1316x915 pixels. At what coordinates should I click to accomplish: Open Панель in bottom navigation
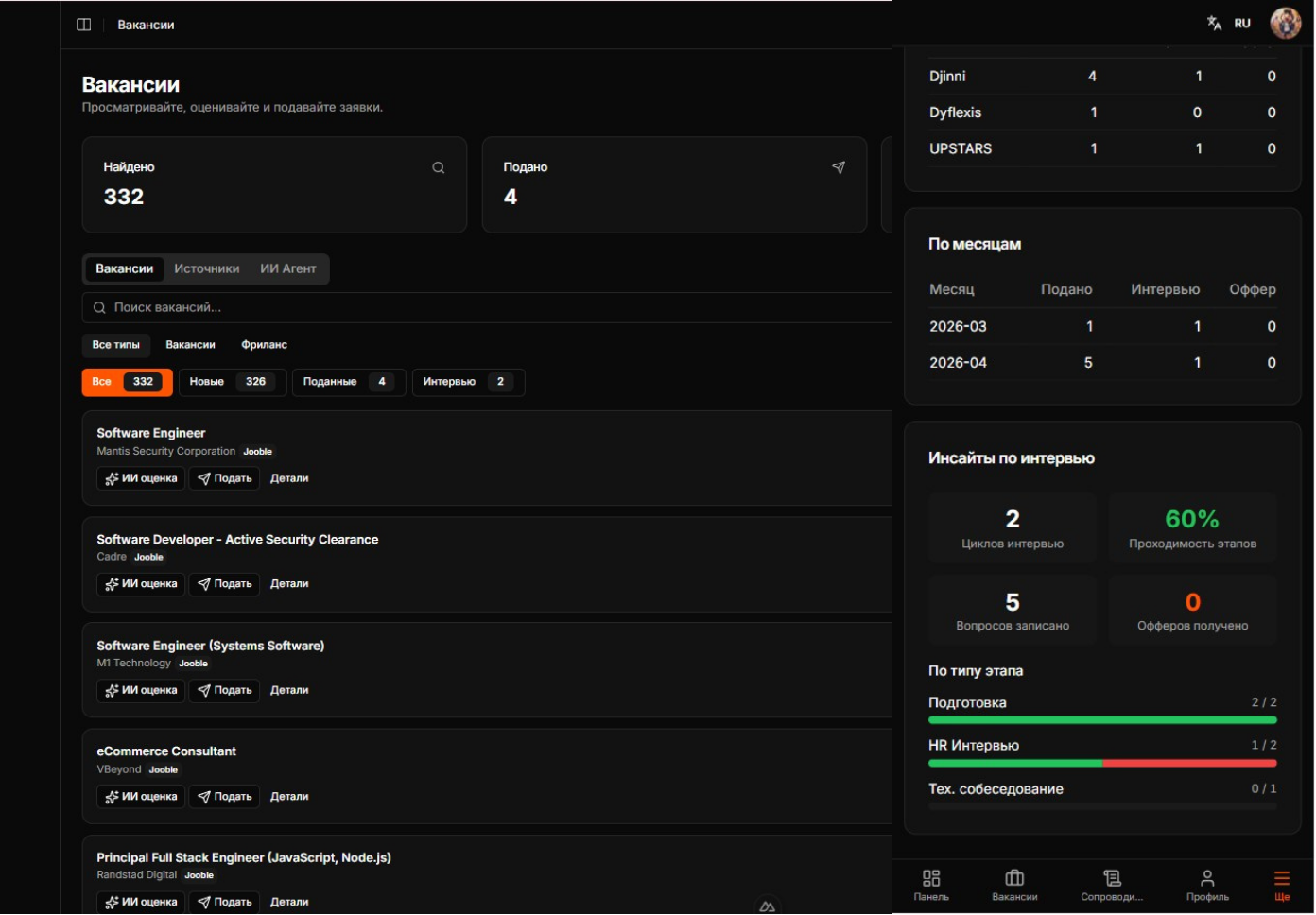pos(931,885)
